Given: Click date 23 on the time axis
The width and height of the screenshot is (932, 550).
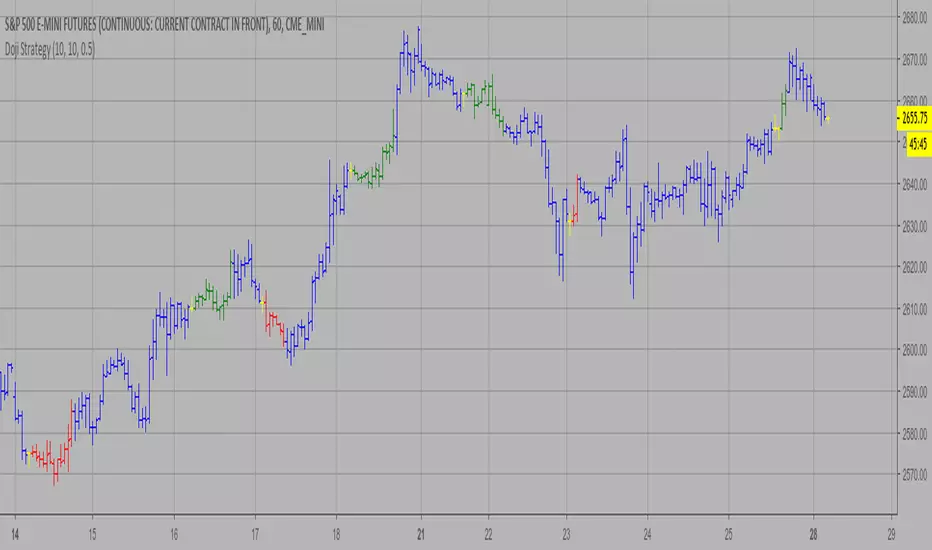Looking at the screenshot, I should click(566, 535).
